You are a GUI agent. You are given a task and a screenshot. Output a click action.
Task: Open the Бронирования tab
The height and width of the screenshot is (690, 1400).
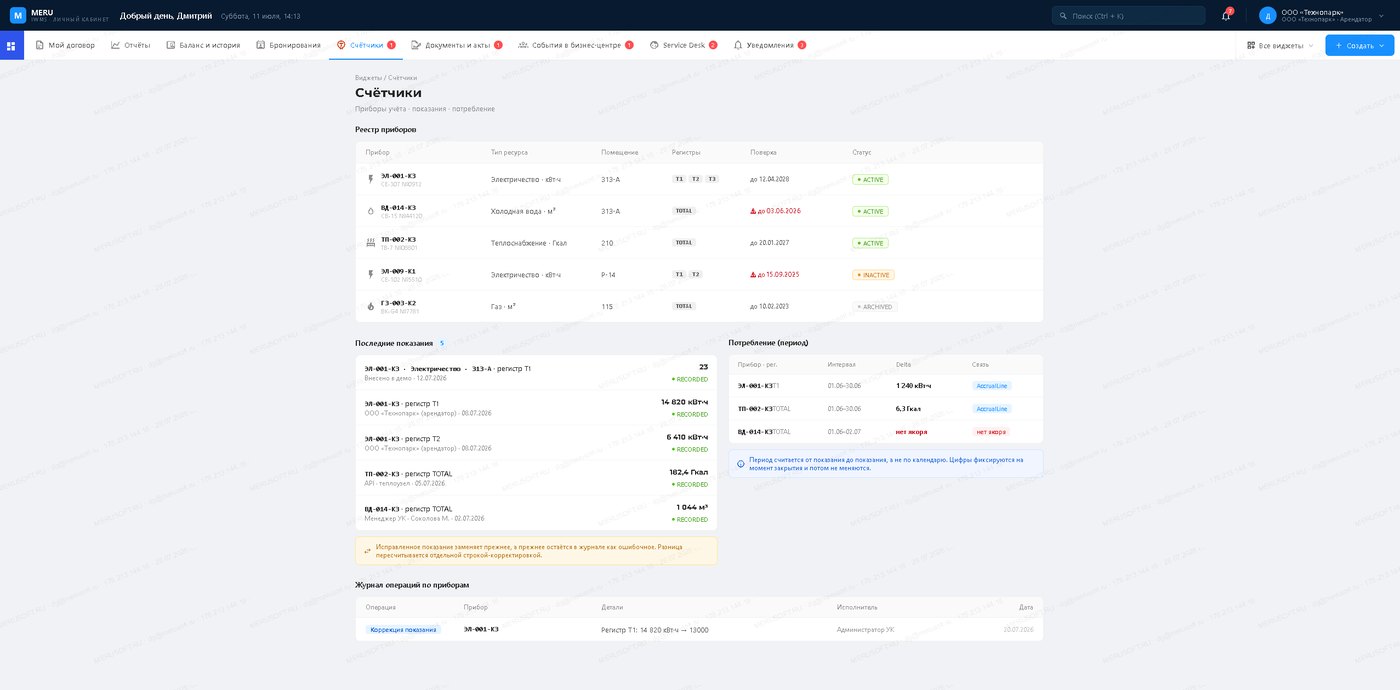[x=288, y=45]
